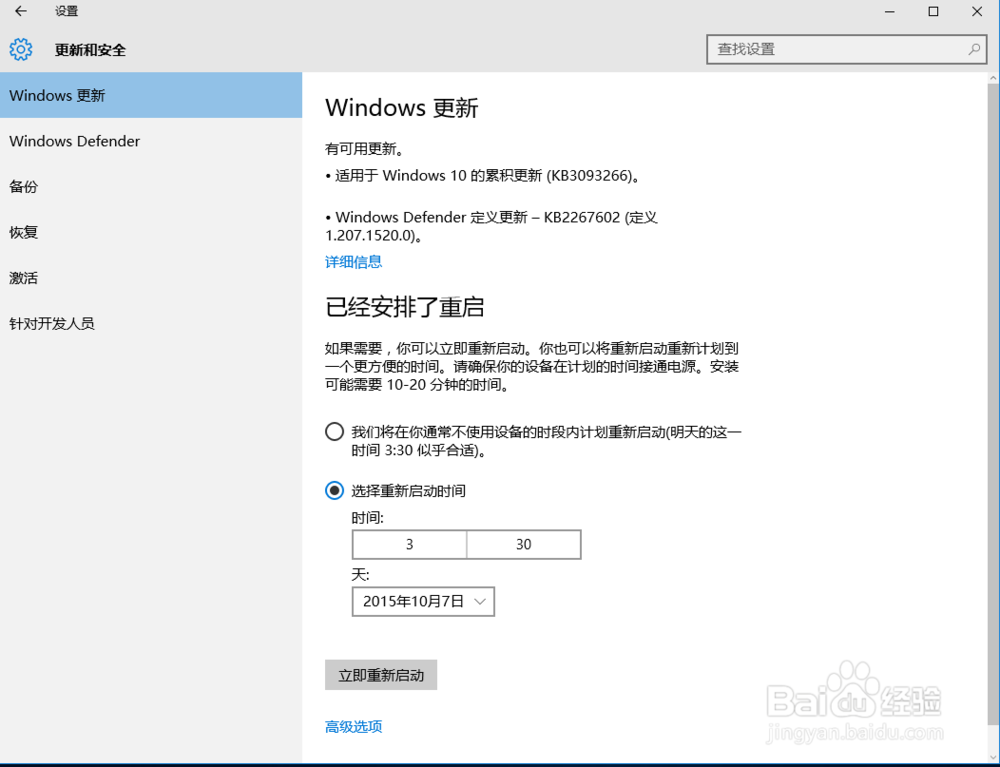1000x767 pixels.
Task: Click the 立即重新启动 button
Action: [x=381, y=675]
